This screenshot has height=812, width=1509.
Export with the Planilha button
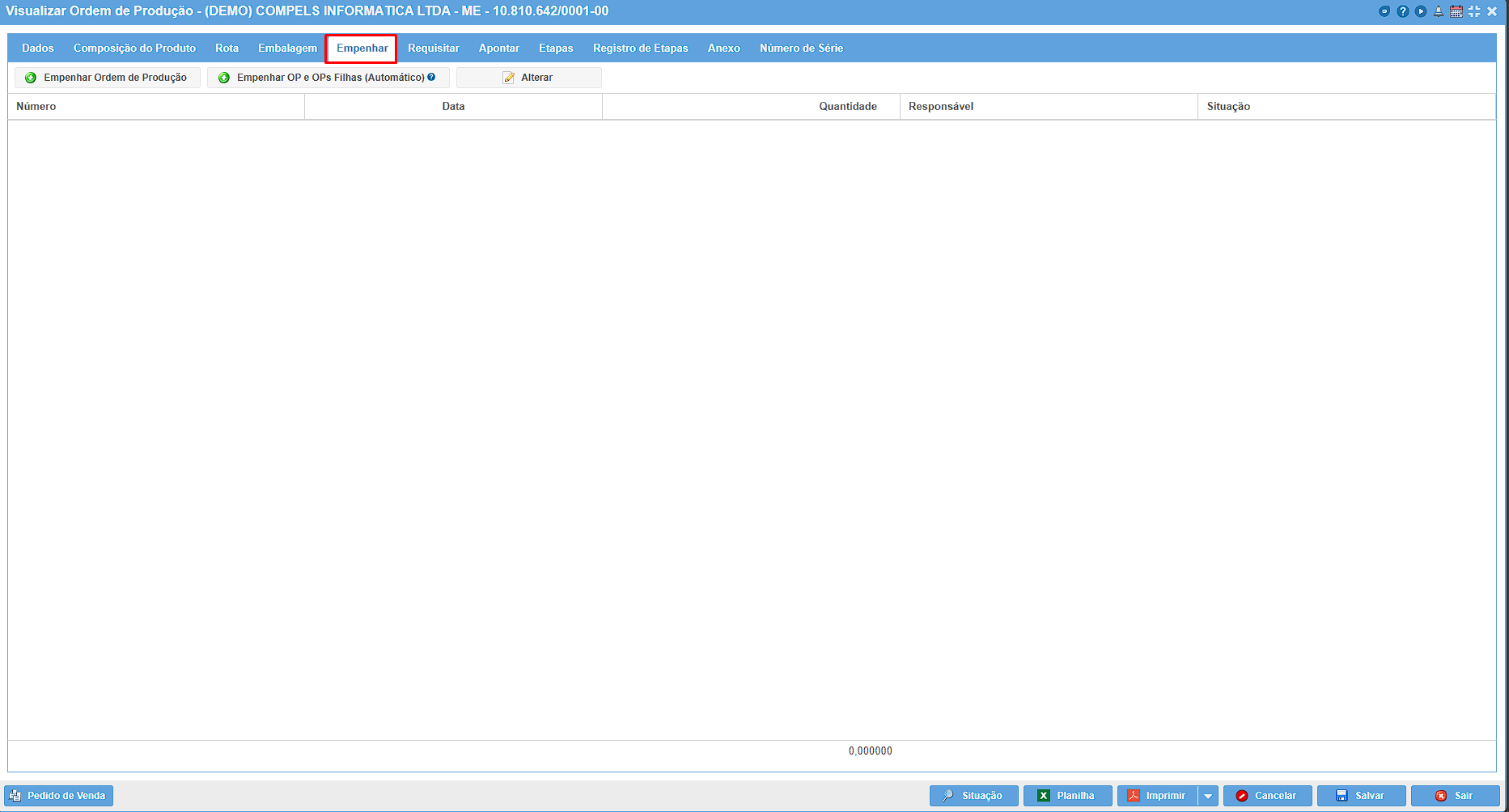(1067, 796)
